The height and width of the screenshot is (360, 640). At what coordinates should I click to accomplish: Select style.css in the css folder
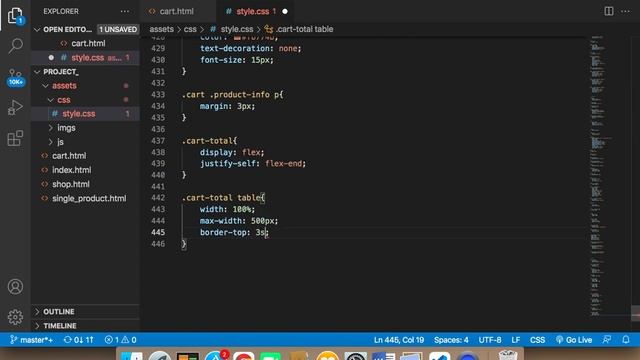point(78,114)
